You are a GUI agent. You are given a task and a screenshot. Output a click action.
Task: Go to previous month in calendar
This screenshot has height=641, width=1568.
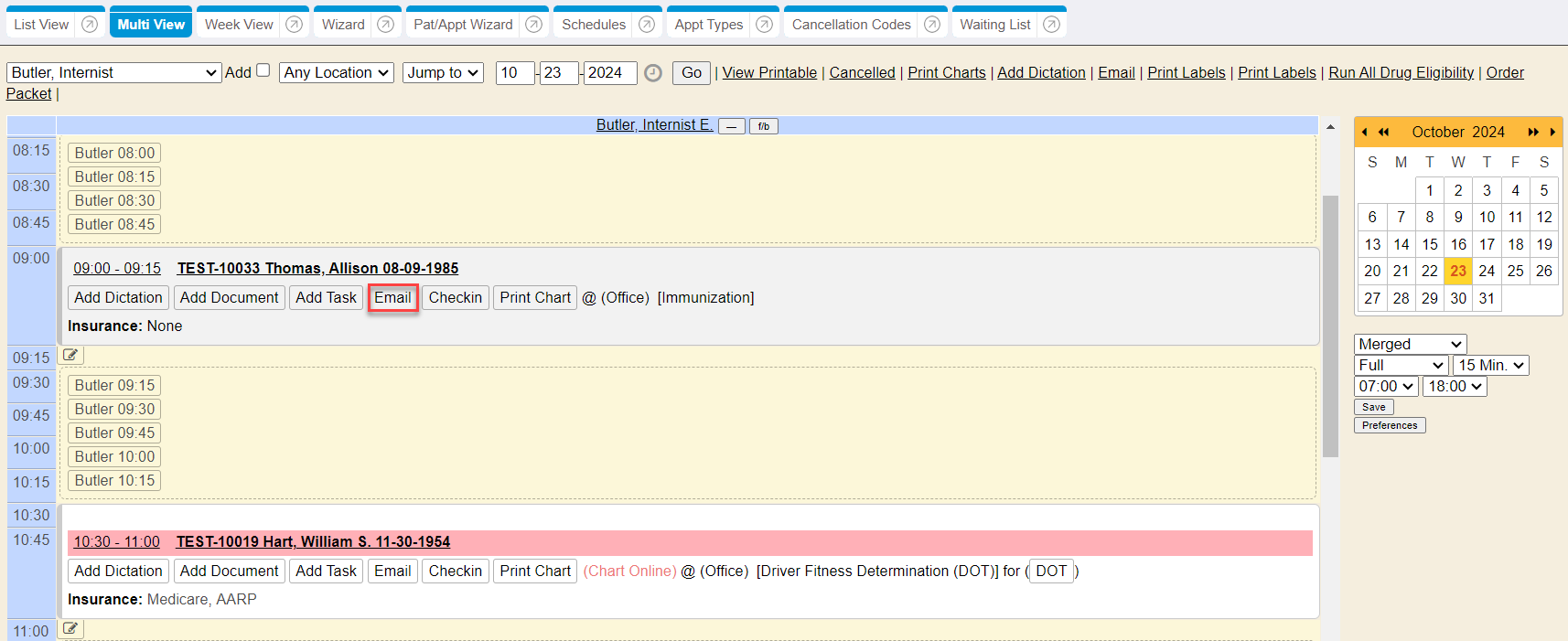(x=1364, y=133)
